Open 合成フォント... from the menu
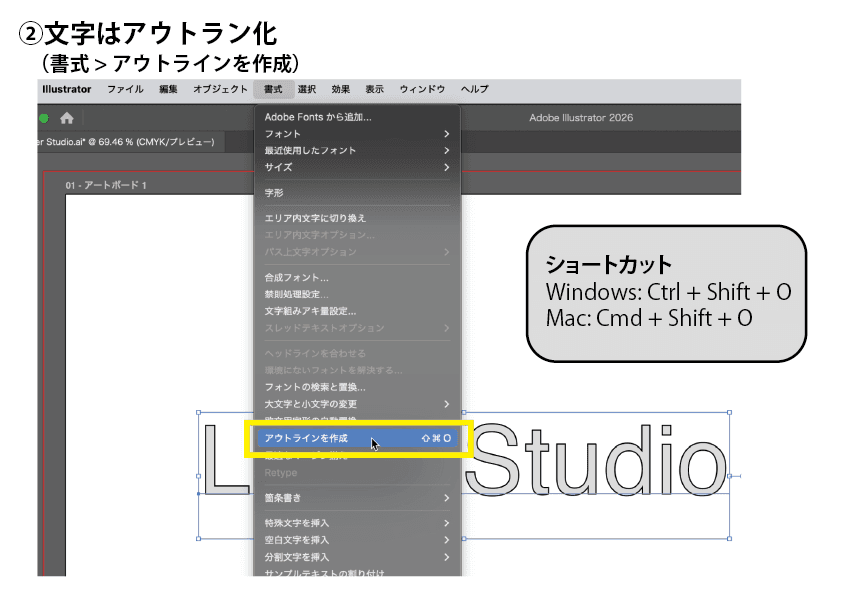 [357, 278]
